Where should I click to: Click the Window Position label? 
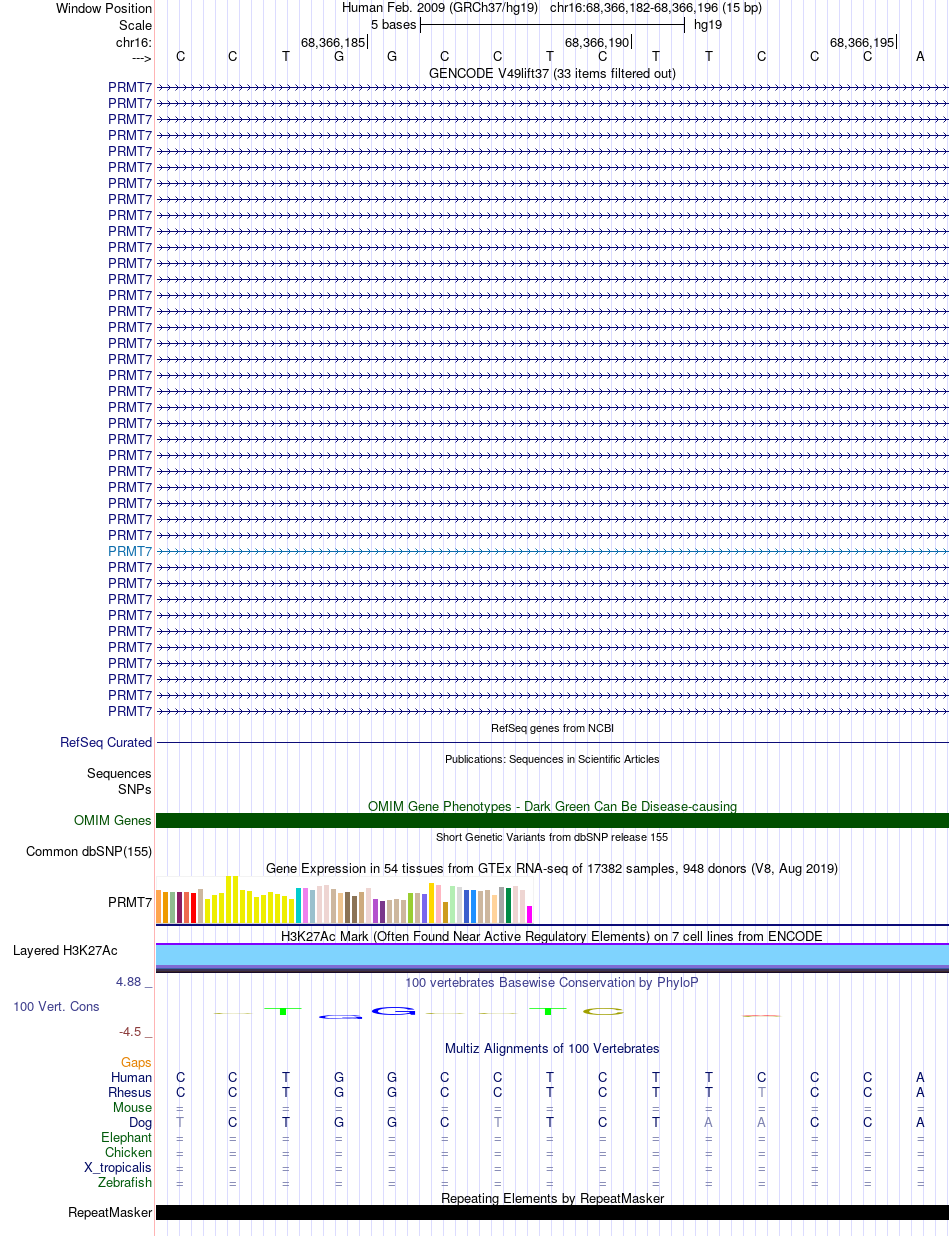click(x=104, y=8)
